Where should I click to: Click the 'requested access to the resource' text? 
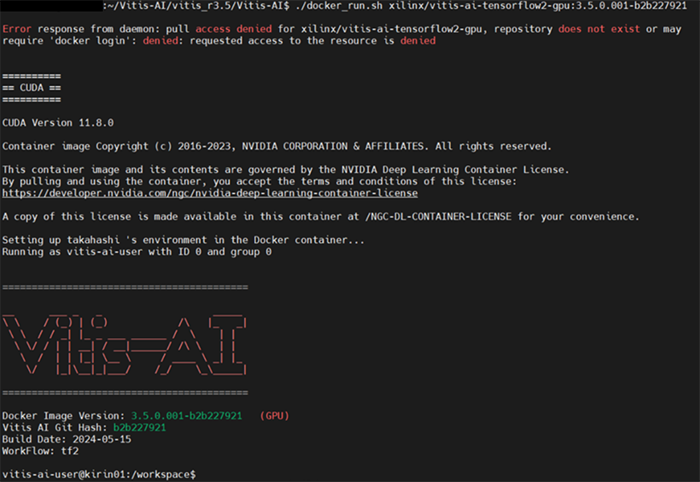(x=287, y=41)
